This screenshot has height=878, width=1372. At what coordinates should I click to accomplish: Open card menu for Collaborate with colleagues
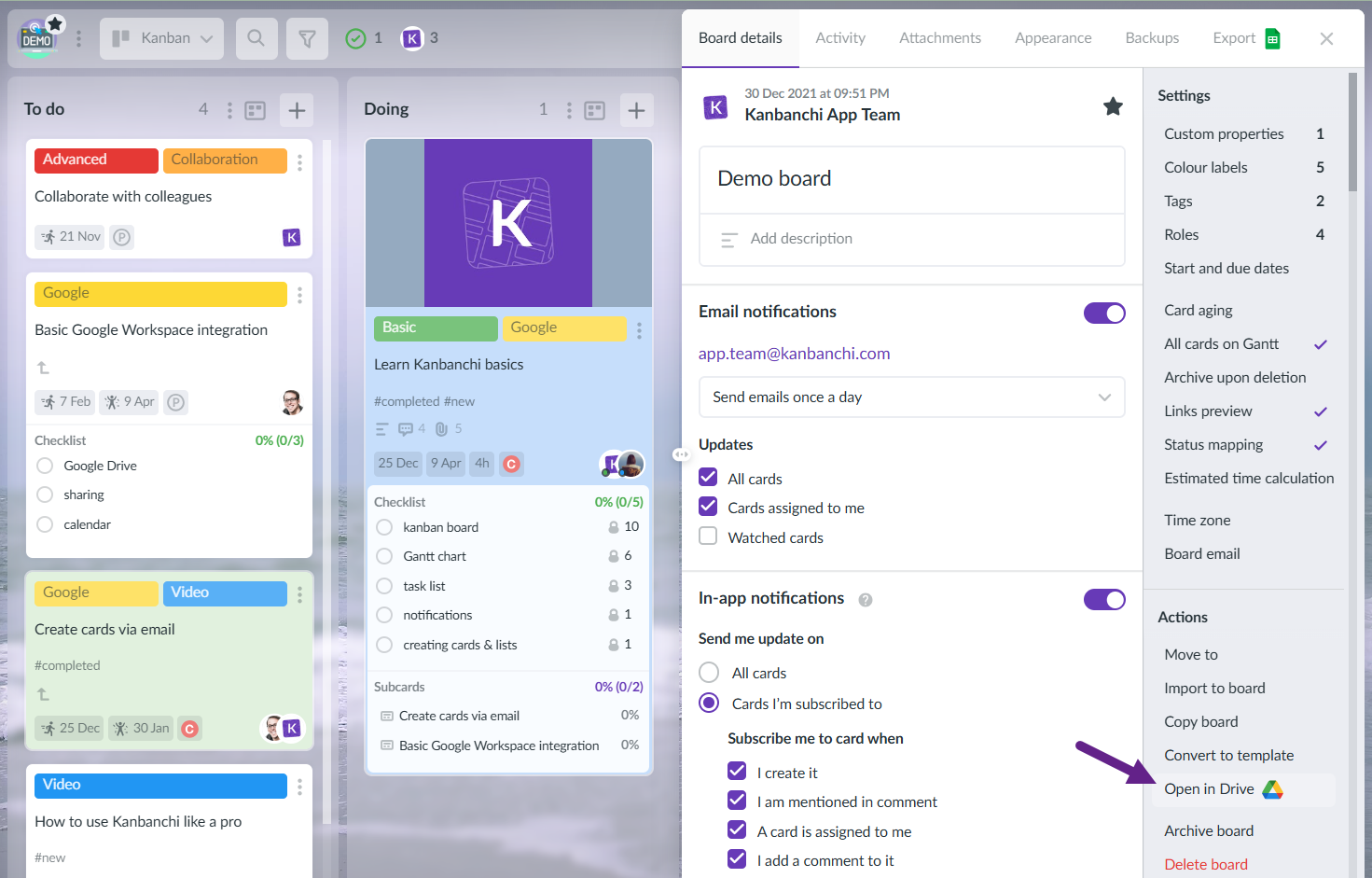coord(299,163)
